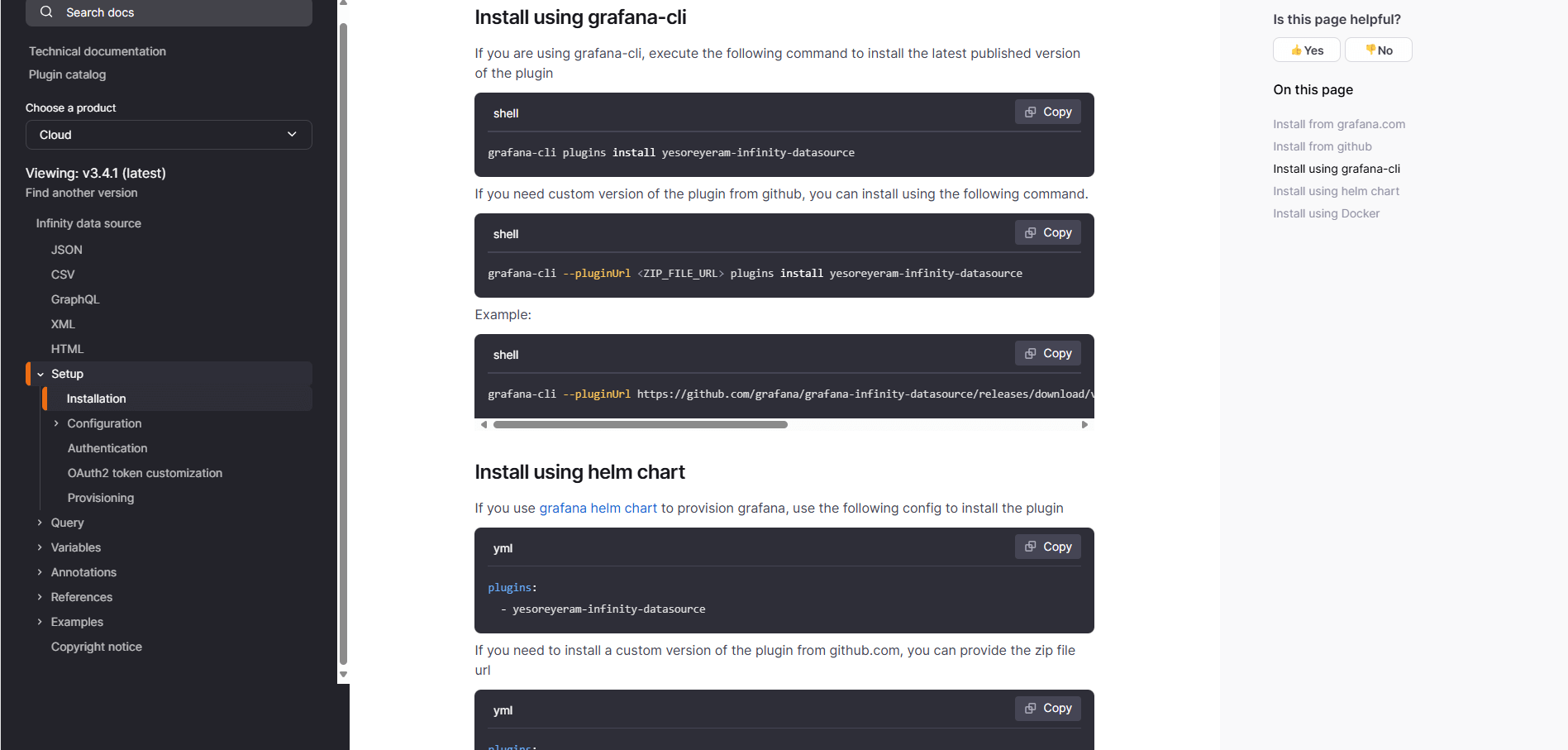Copy the grafana-cli plugins install command
The width and height of the screenshot is (1568, 750).
(x=1048, y=112)
